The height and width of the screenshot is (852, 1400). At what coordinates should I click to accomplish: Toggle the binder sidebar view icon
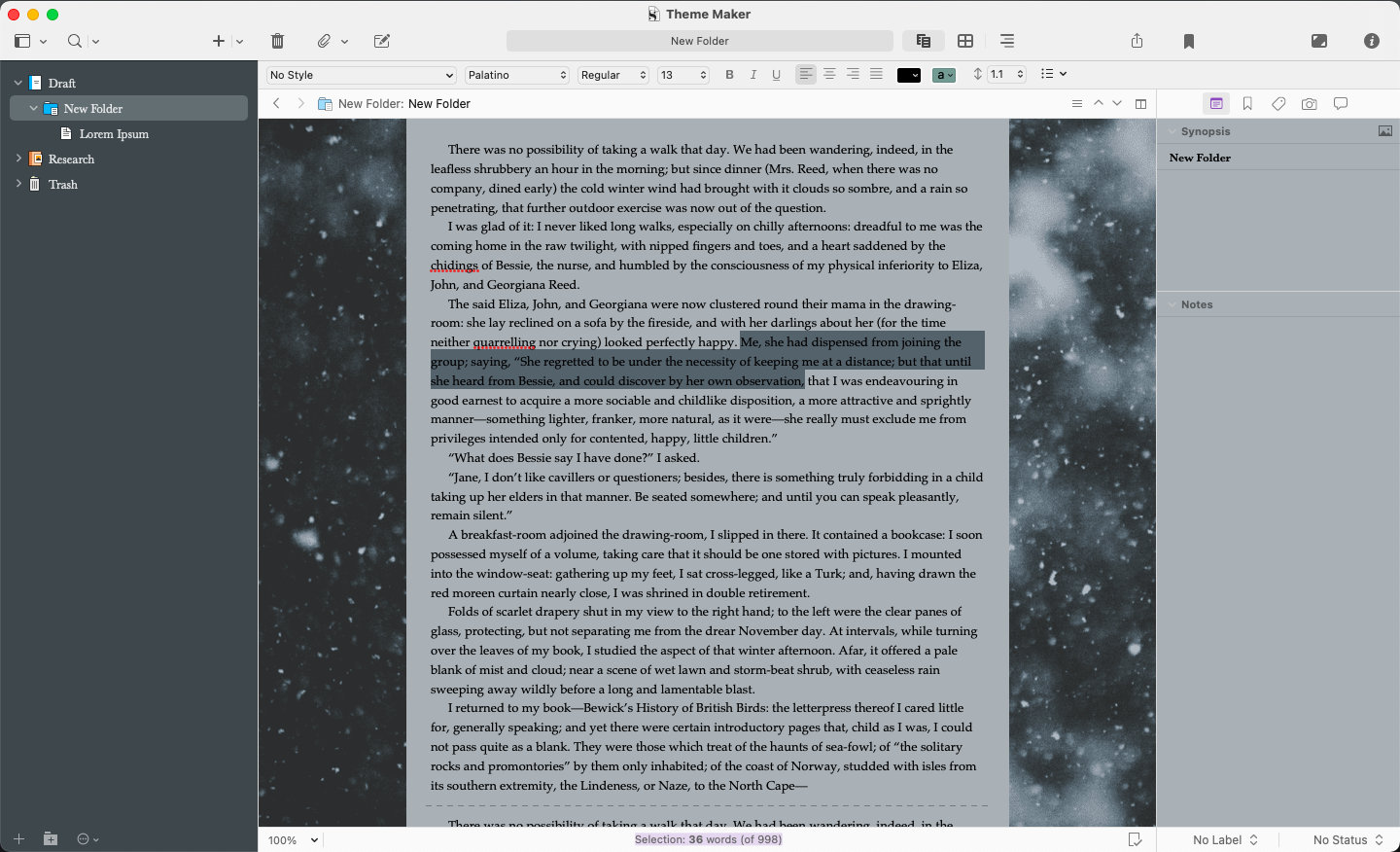click(x=22, y=41)
